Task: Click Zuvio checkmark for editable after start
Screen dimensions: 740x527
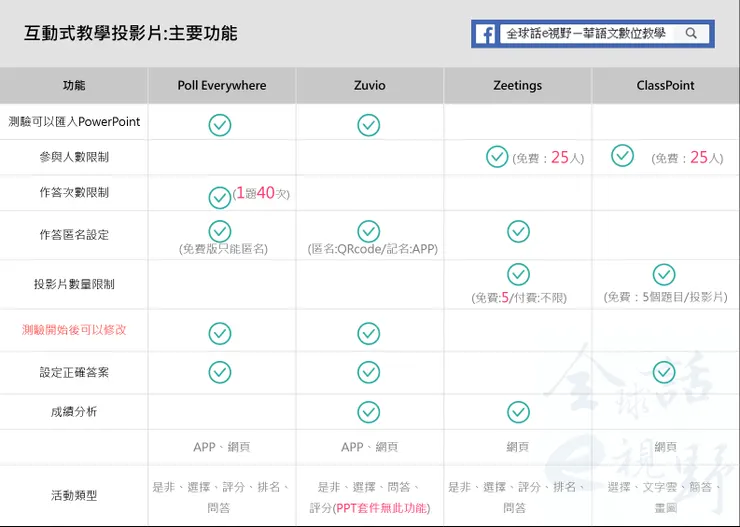Action: [x=369, y=334]
